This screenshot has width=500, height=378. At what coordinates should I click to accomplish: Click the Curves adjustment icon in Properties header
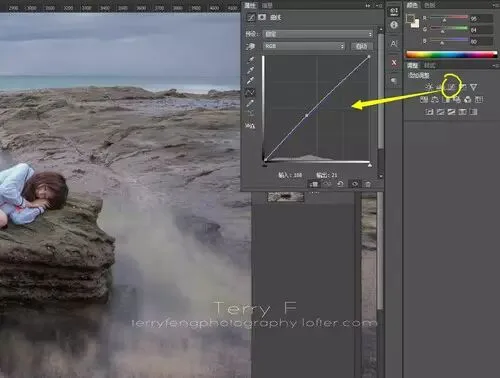pyautogui.click(x=251, y=17)
